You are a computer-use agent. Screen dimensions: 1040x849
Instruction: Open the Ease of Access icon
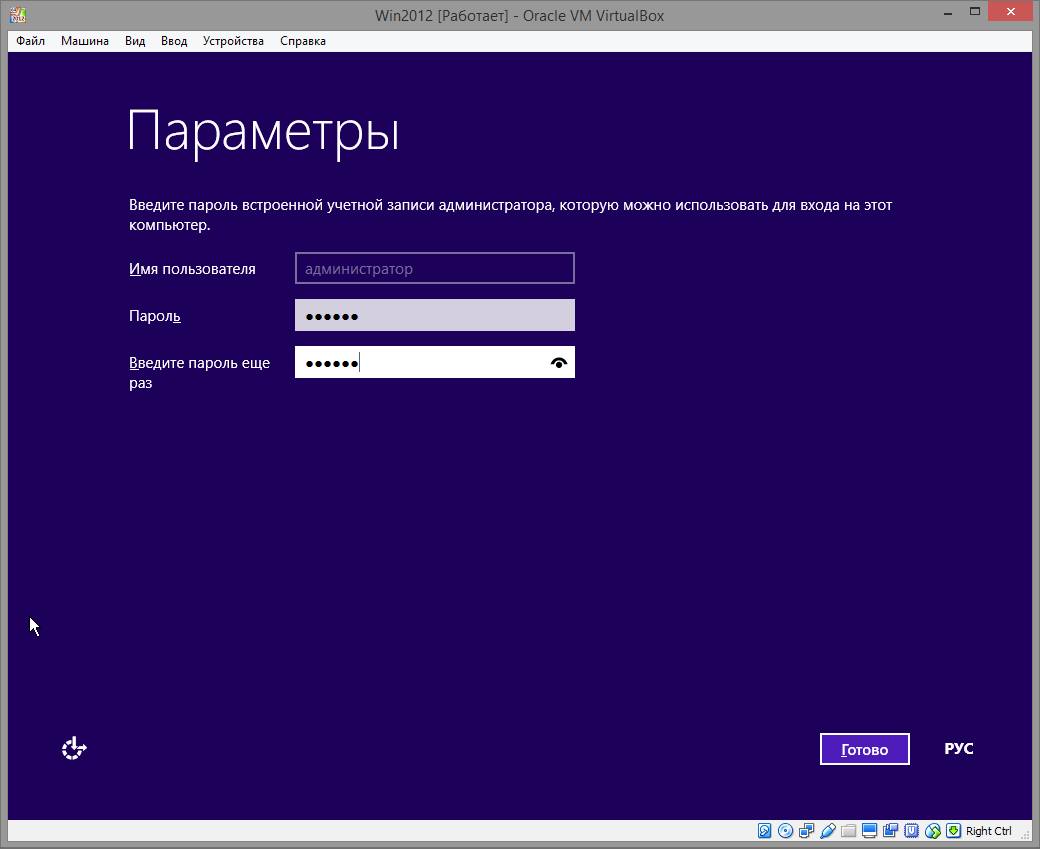[x=74, y=748]
